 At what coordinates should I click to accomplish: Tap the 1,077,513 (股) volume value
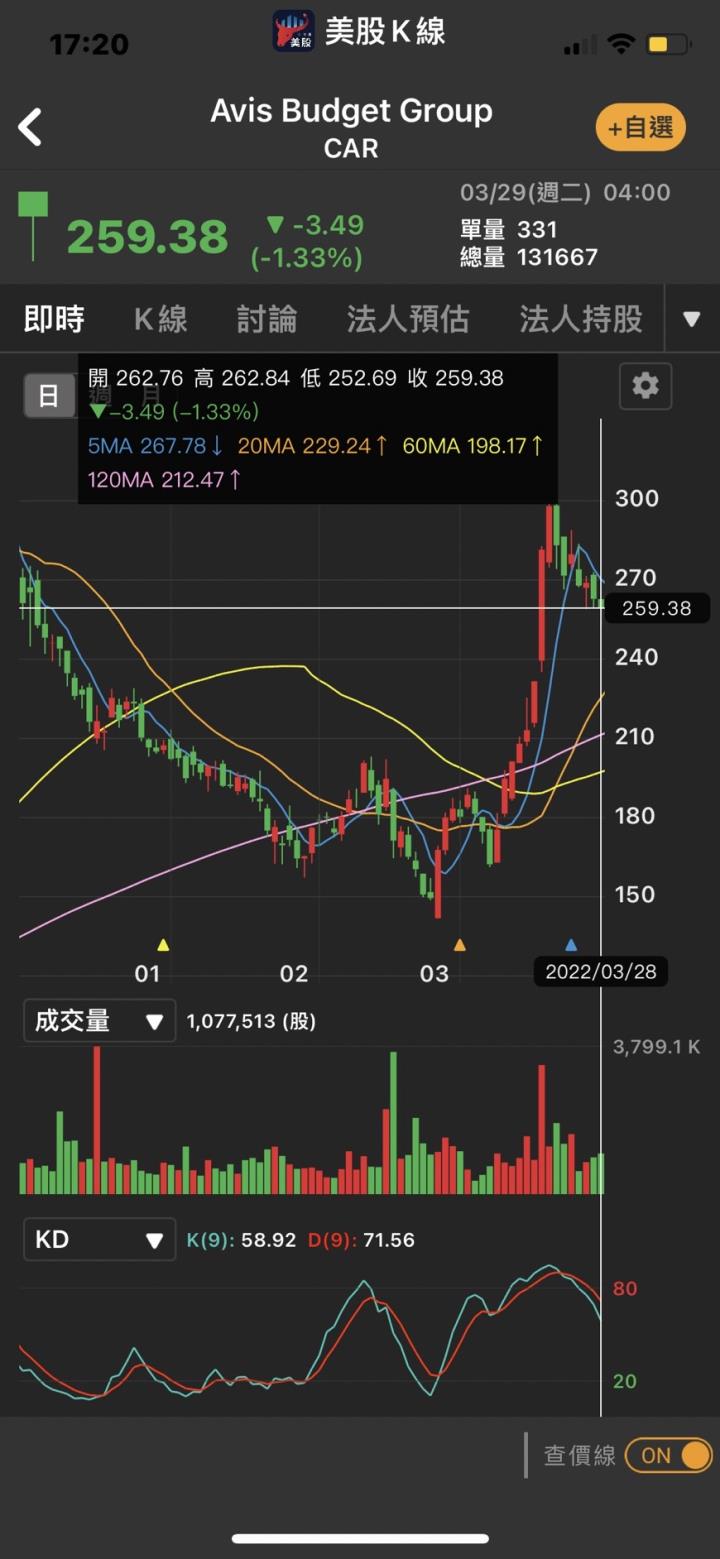pyautogui.click(x=251, y=1021)
